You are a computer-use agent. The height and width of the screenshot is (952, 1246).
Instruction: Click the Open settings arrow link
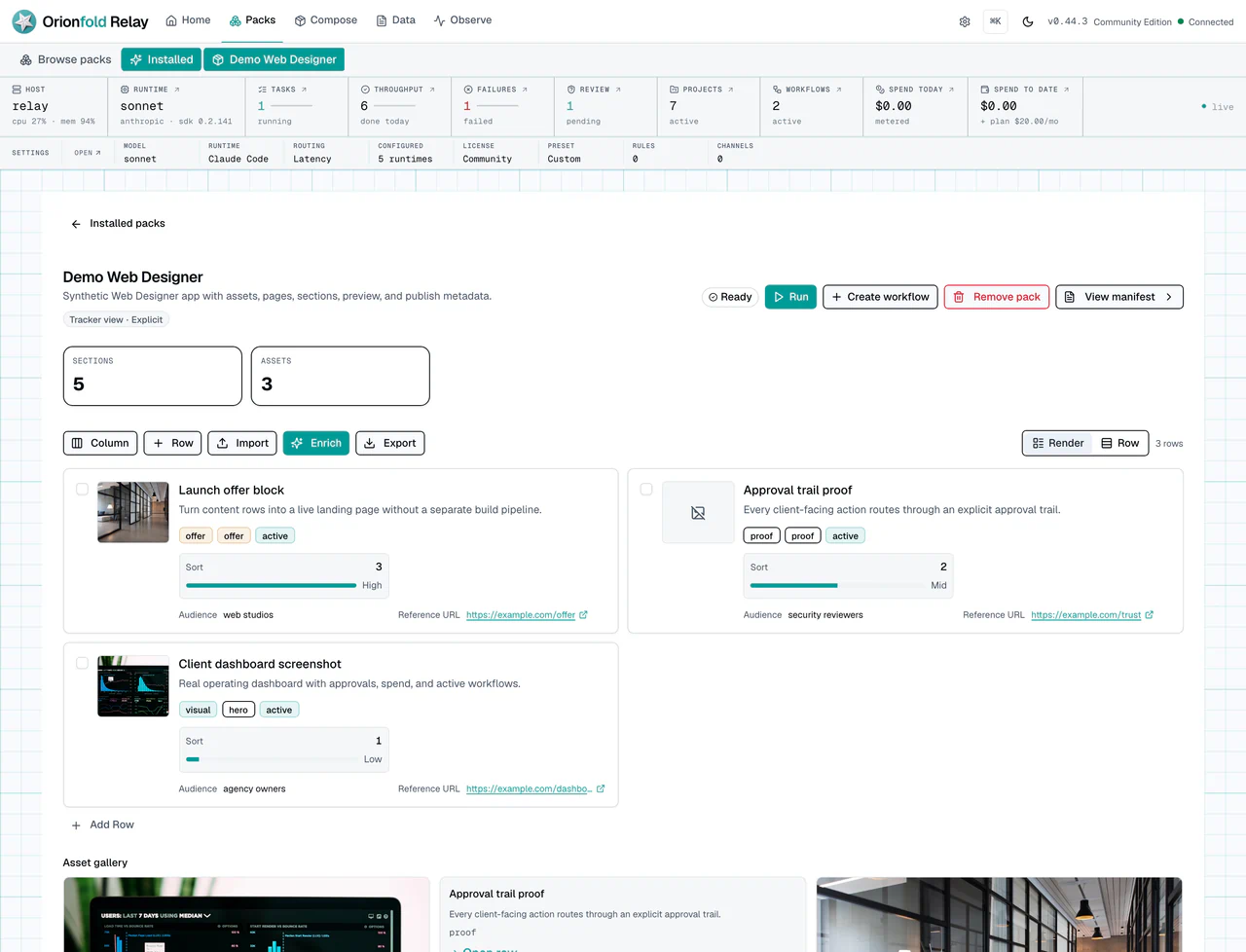[88, 153]
